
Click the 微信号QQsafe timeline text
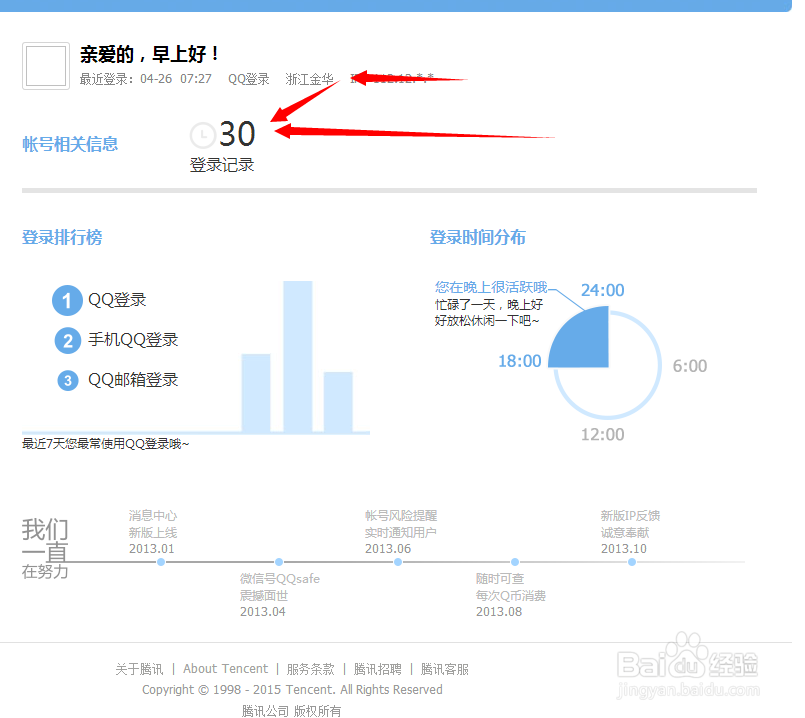pos(280,579)
